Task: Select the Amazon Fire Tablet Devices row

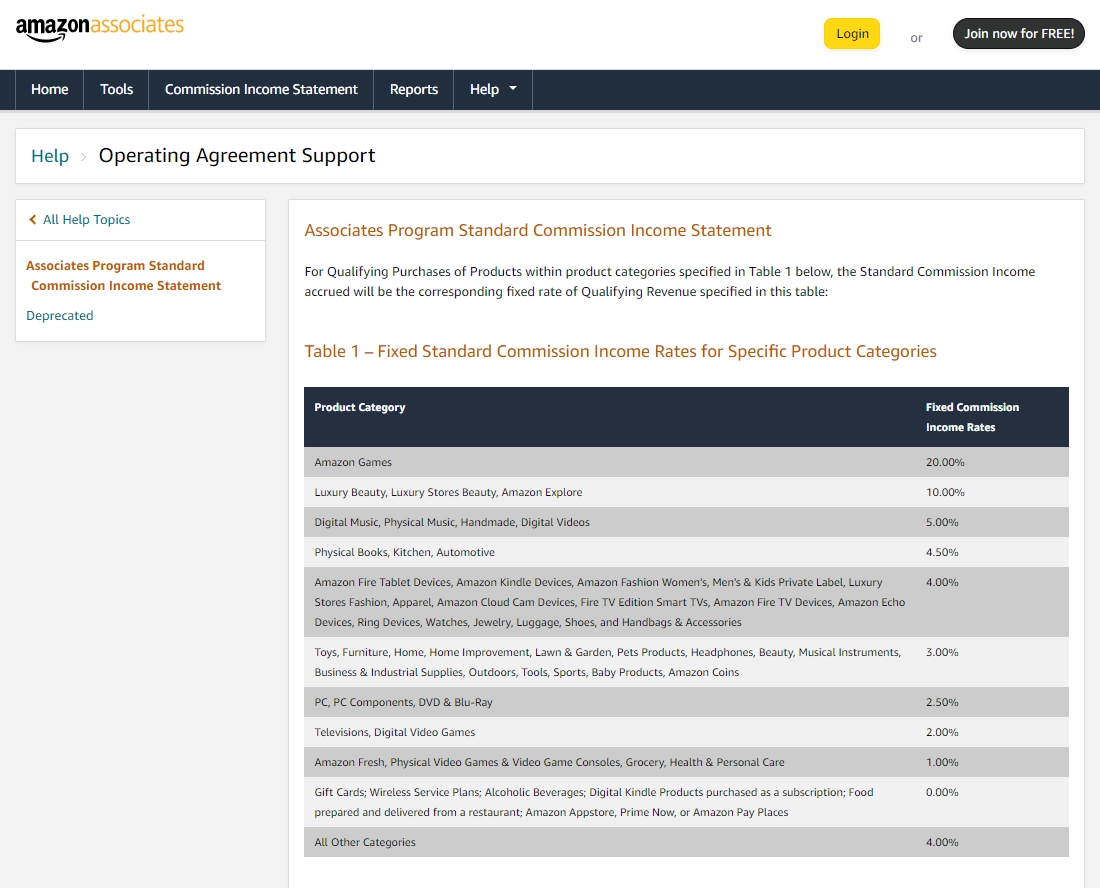Action: coord(686,603)
